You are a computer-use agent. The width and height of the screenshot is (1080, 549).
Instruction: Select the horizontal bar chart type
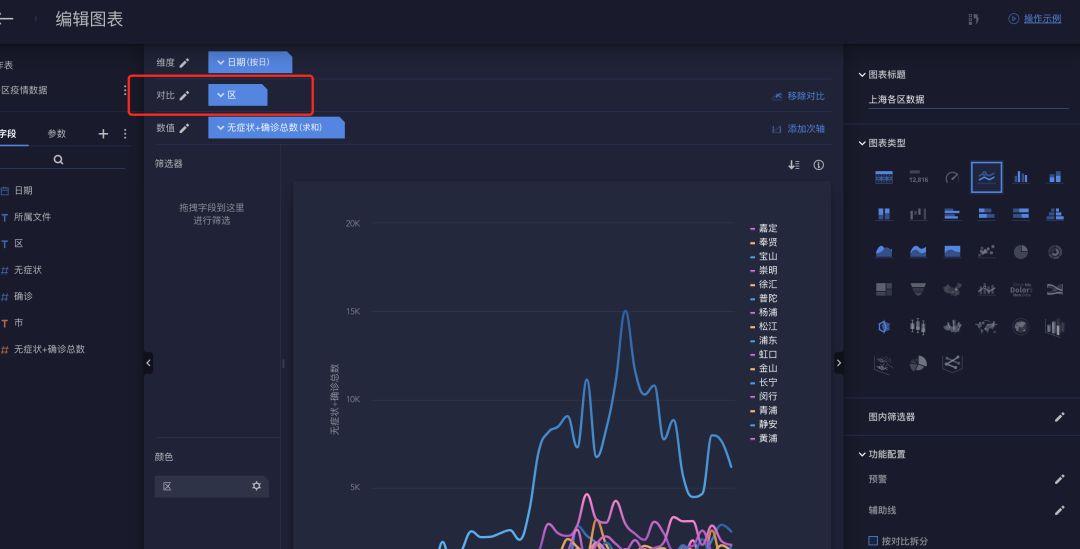click(x=952, y=214)
